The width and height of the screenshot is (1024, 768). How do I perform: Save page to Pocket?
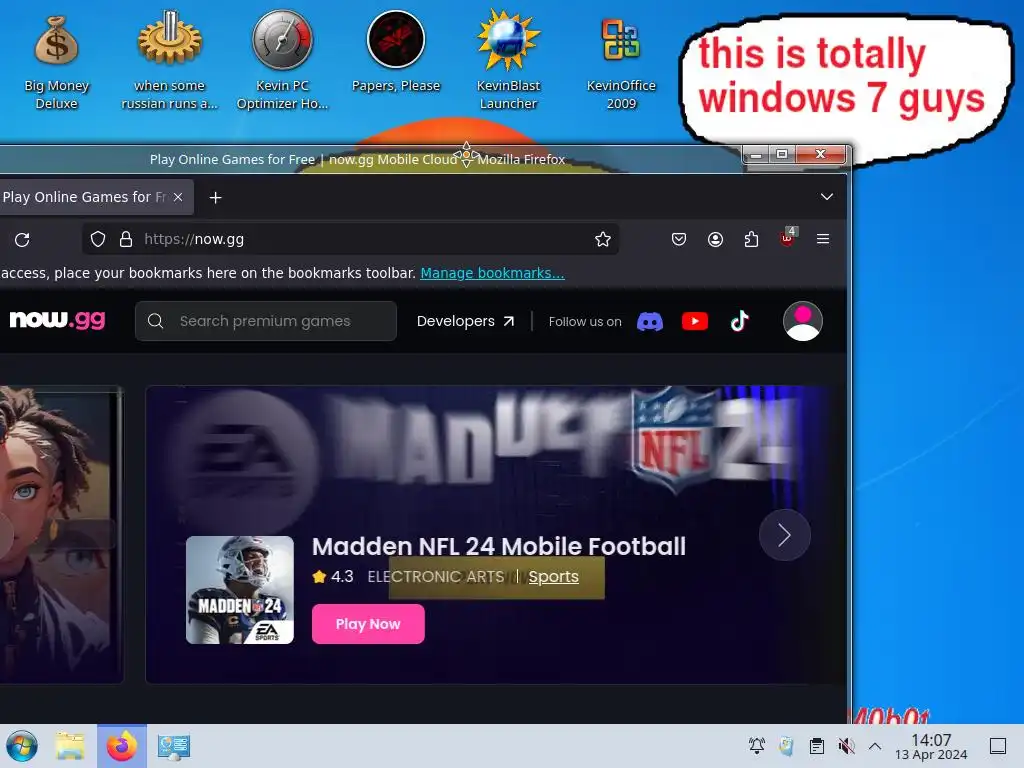679,239
